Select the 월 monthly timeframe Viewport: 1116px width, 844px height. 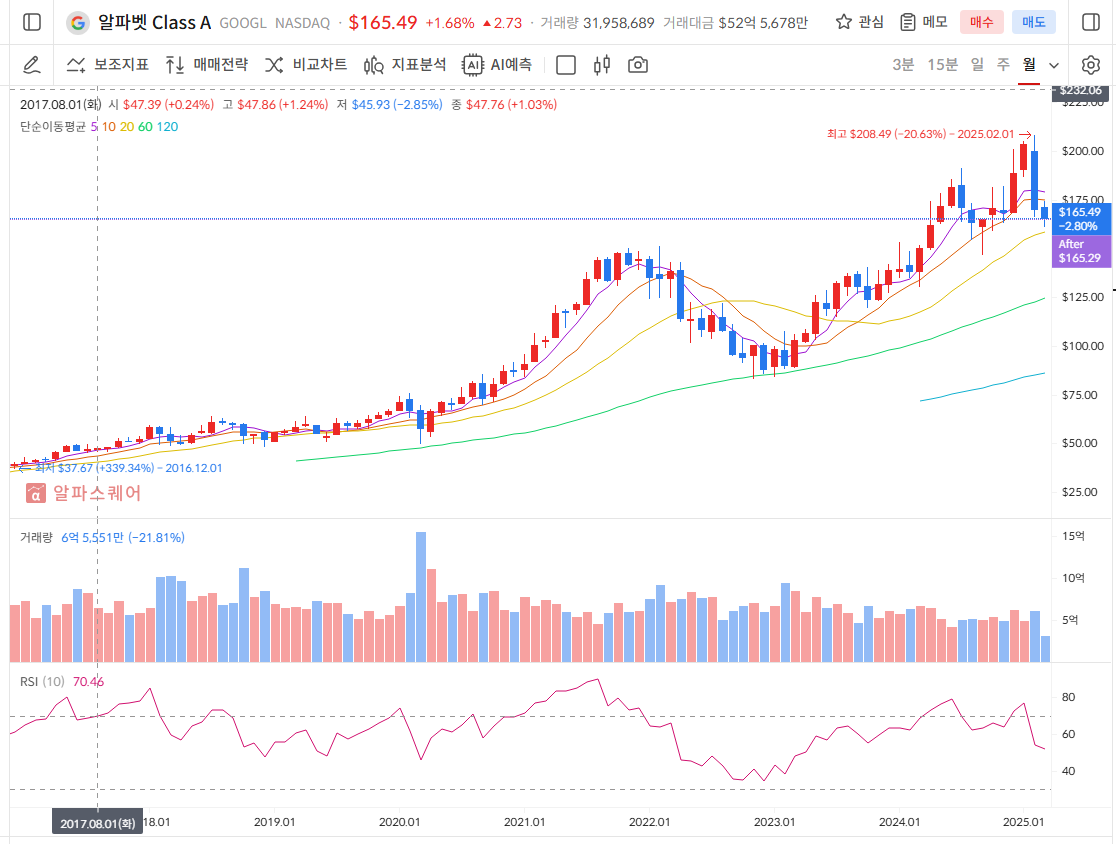[x=1029, y=65]
